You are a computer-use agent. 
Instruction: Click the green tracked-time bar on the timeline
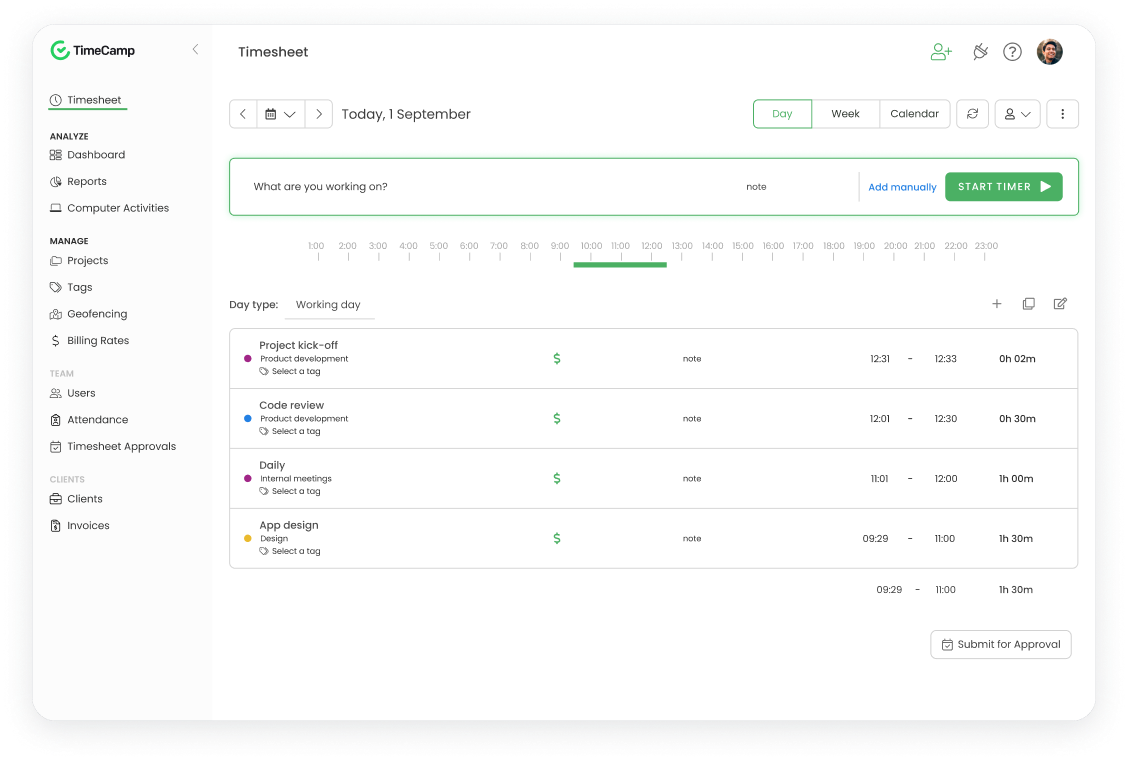[x=619, y=262]
